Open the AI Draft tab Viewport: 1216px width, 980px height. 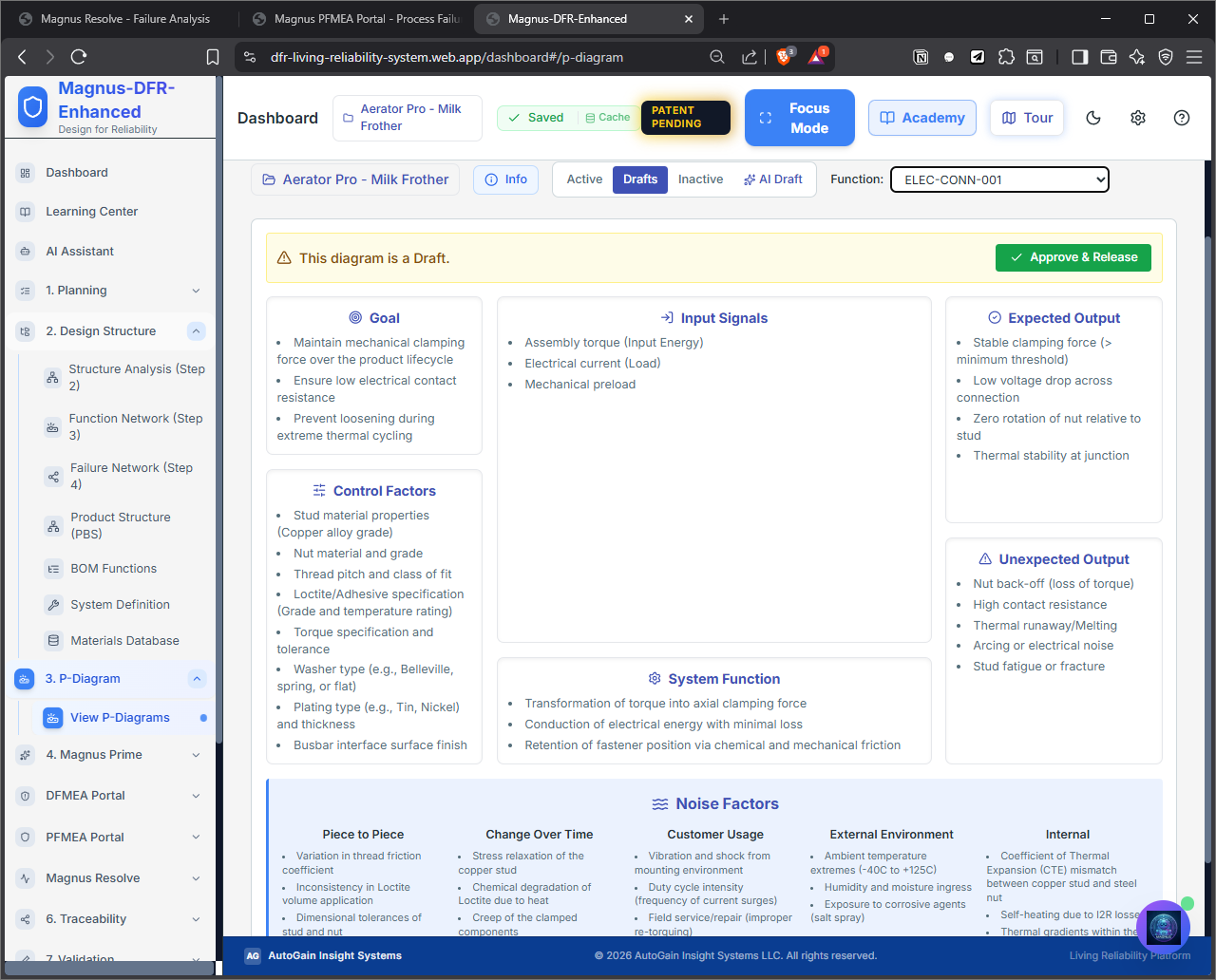773,179
